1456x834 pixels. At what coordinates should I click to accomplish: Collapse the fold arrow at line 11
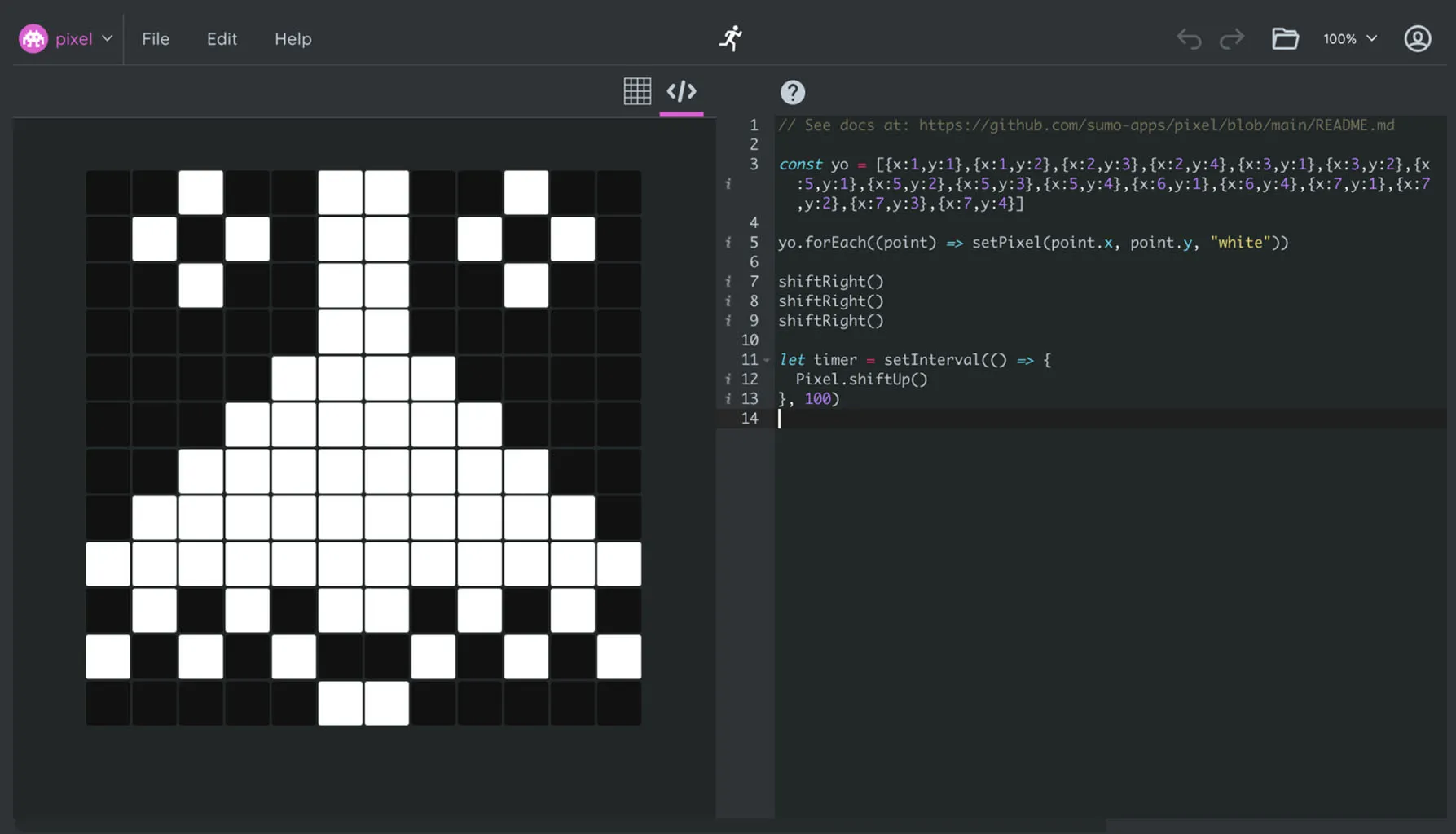[767, 360]
